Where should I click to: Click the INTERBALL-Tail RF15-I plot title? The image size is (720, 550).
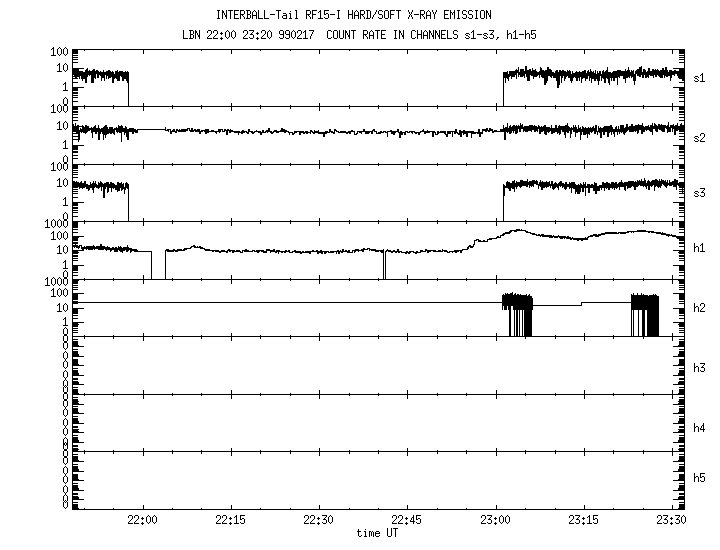(360, 16)
